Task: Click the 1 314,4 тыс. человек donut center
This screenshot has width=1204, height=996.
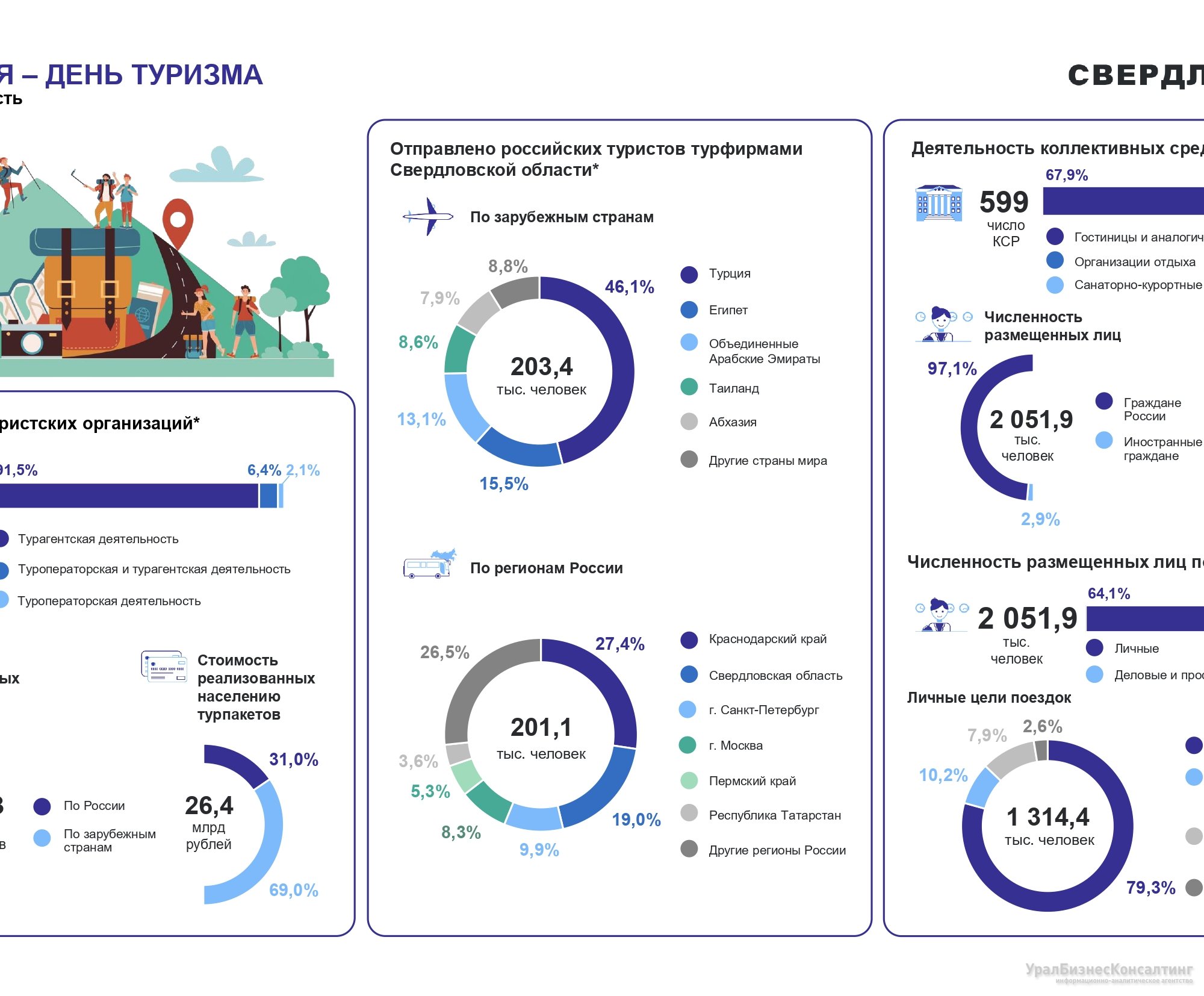Action: [x=1048, y=826]
